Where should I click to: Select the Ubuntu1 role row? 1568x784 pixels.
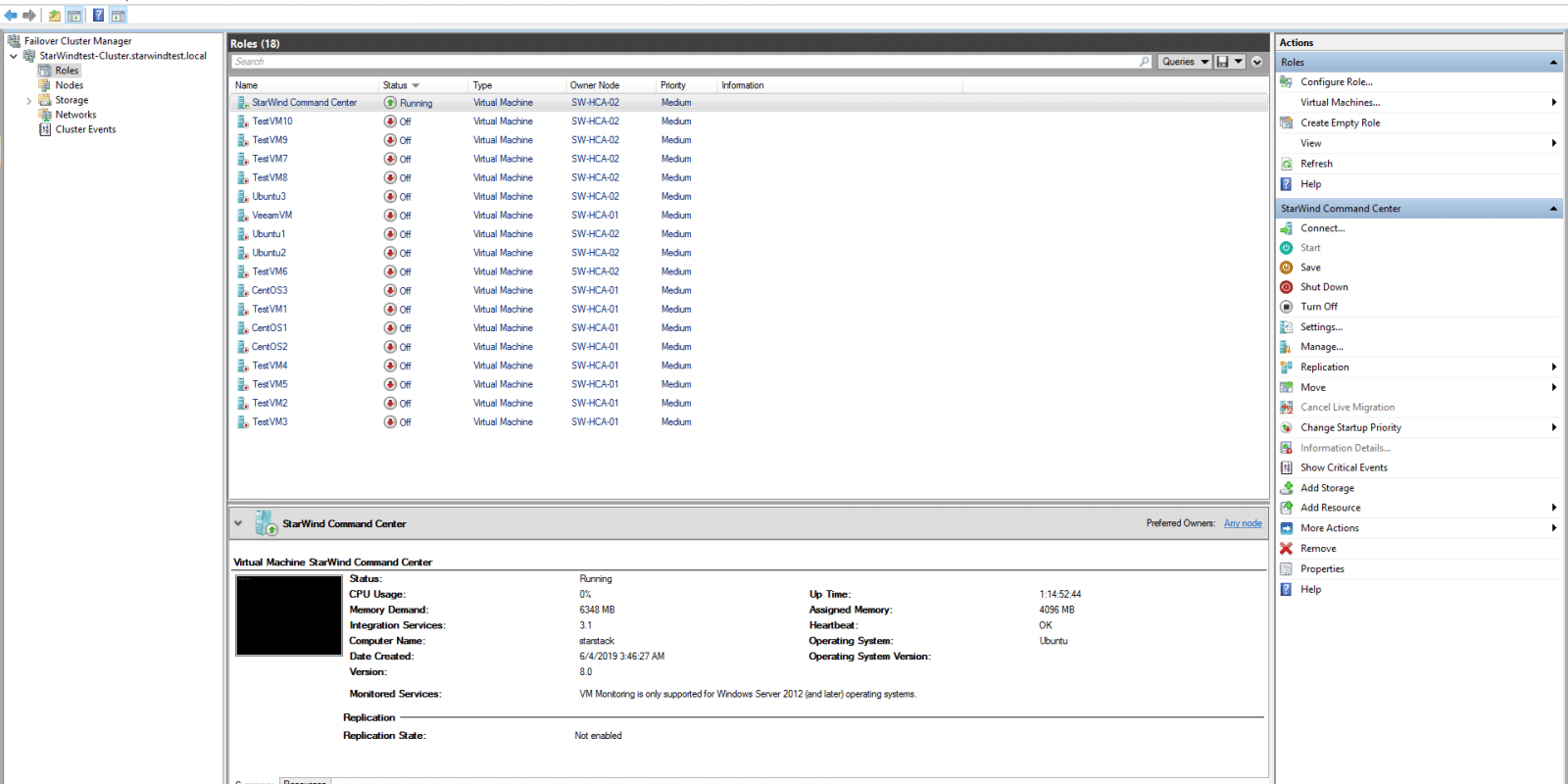pyautogui.click(x=749, y=234)
